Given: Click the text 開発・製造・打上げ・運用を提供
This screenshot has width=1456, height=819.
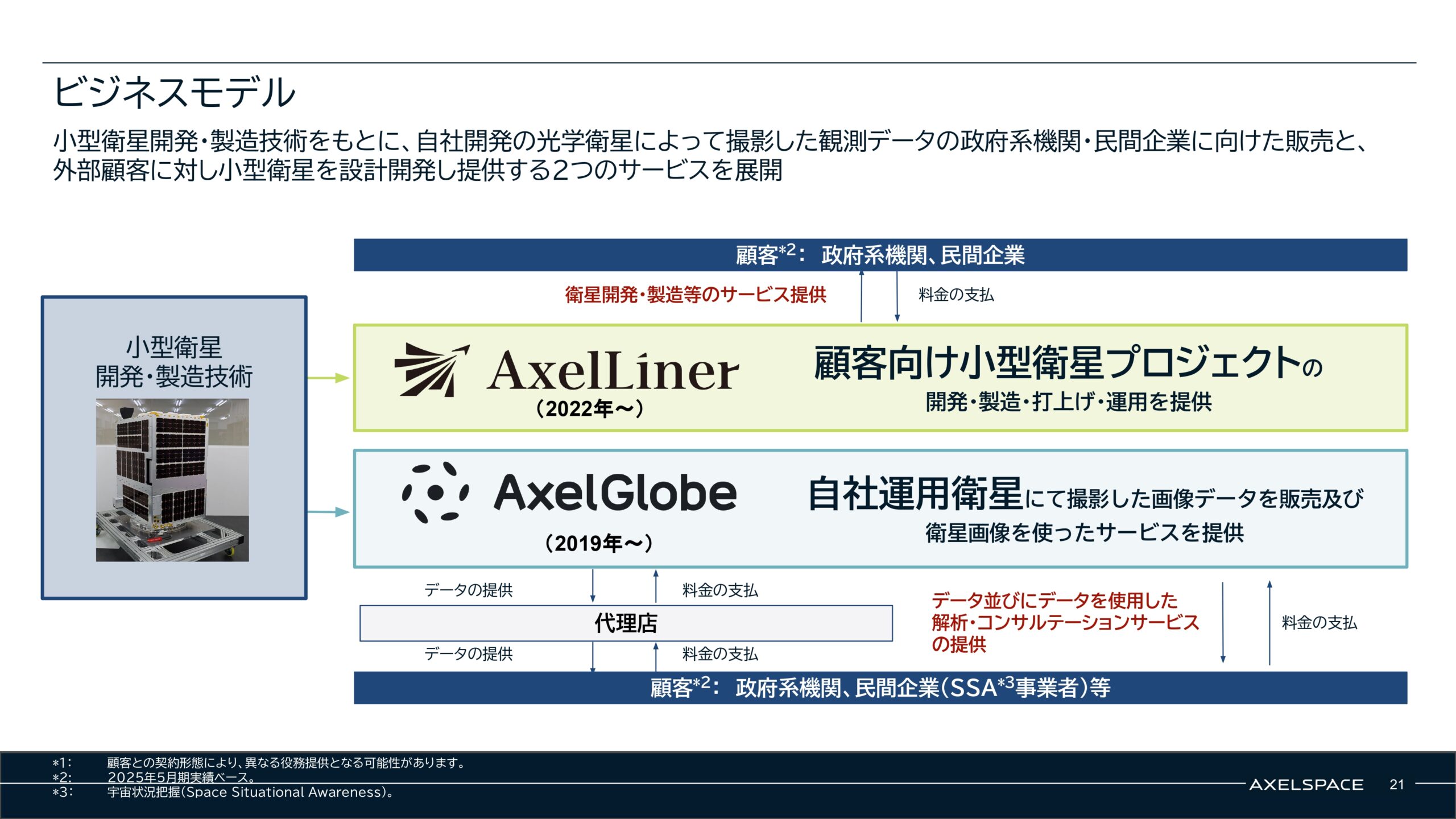Looking at the screenshot, I should pos(1069,402).
